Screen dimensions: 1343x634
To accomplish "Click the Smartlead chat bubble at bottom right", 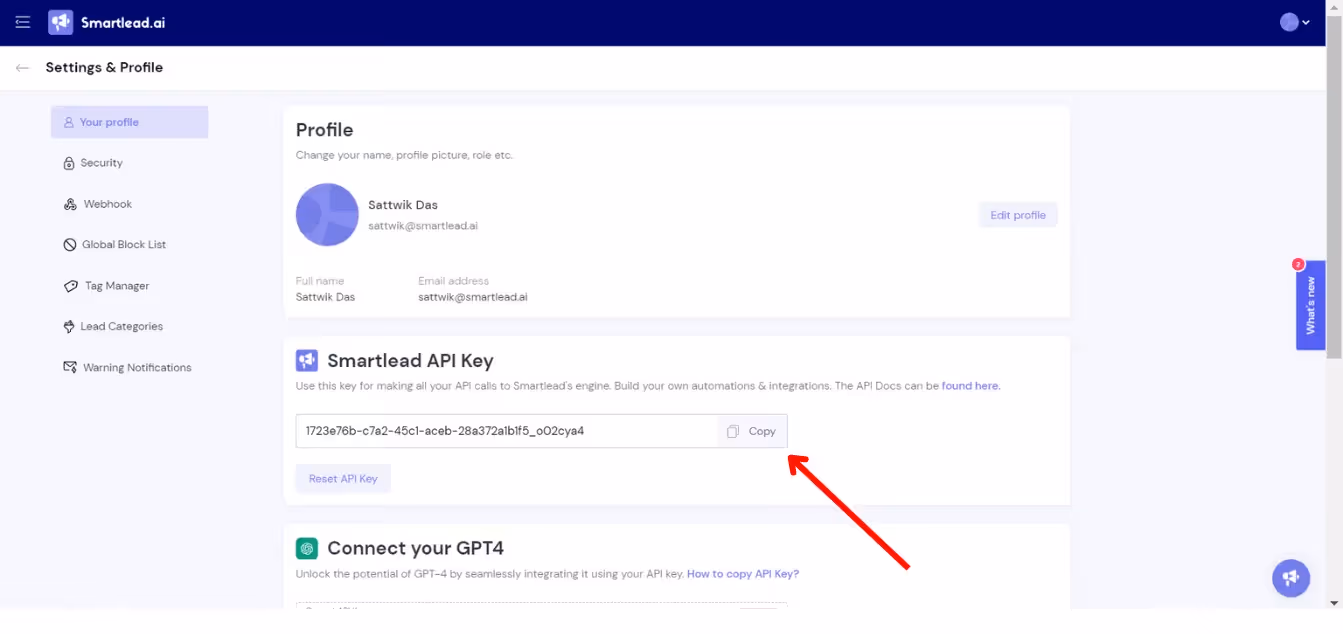I will (1291, 577).
